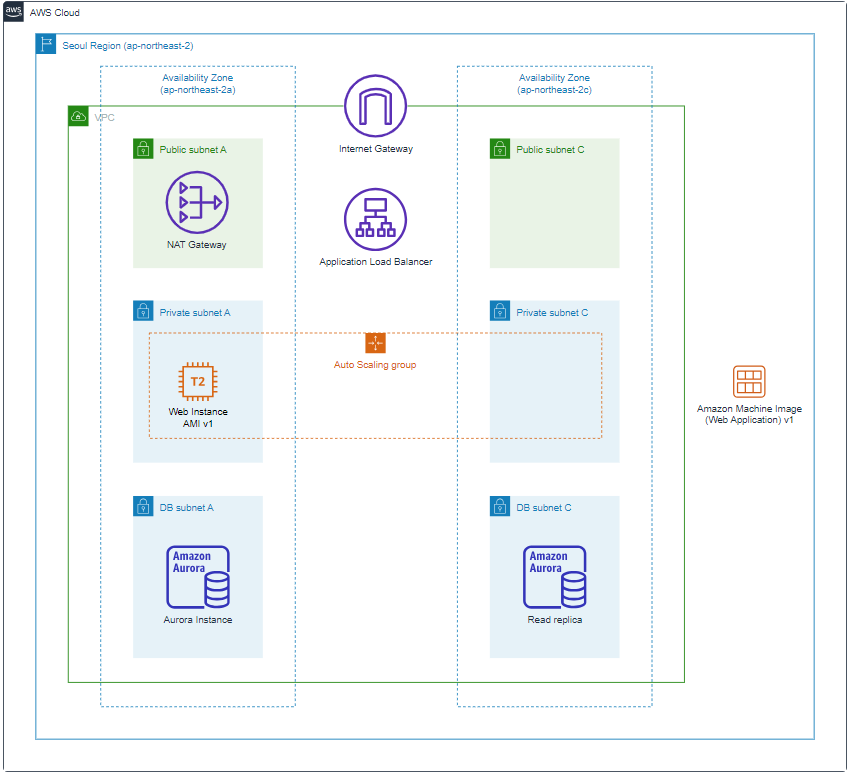Click the AWS Cloud logo icon
The width and height of the screenshot is (848, 776).
click(x=14, y=12)
